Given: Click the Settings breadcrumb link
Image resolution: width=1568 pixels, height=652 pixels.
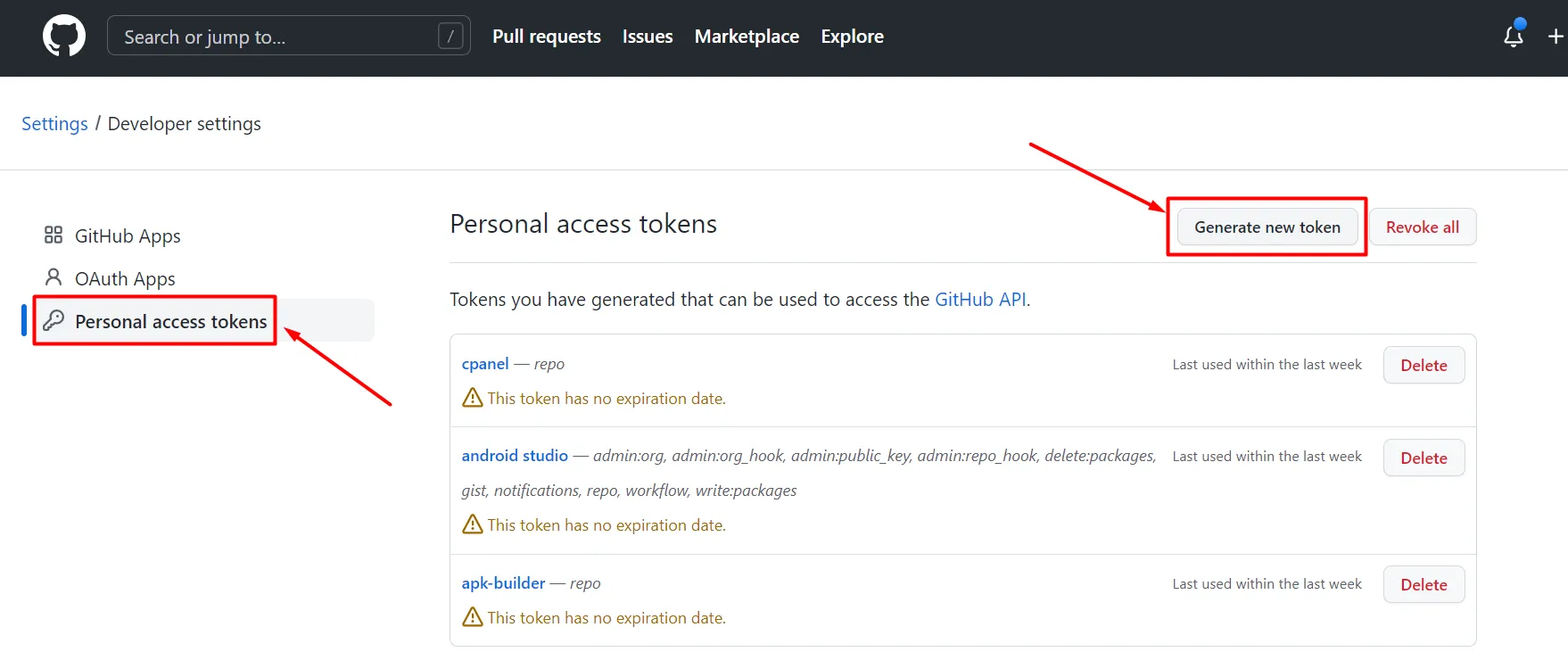Looking at the screenshot, I should 54,124.
